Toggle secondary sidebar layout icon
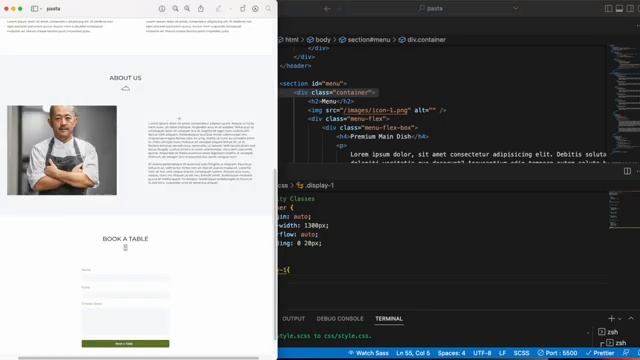The height and width of the screenshot is (360, 640). pos(631,9)
